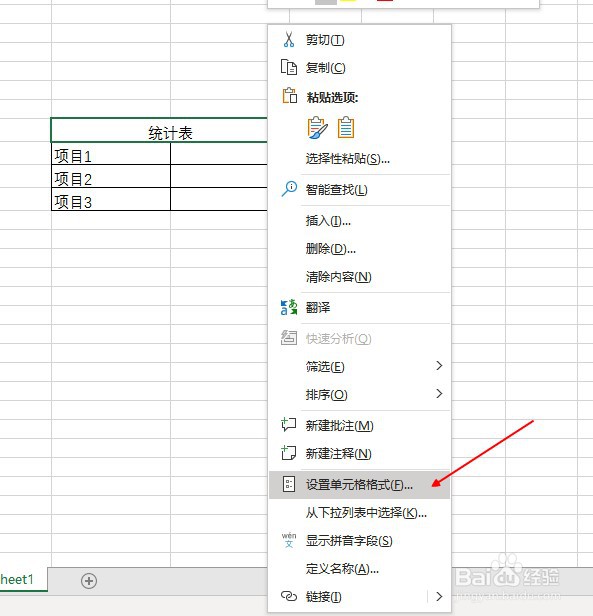Expand the 筛选(E) submenu arrow

click(x=439, y=366)
